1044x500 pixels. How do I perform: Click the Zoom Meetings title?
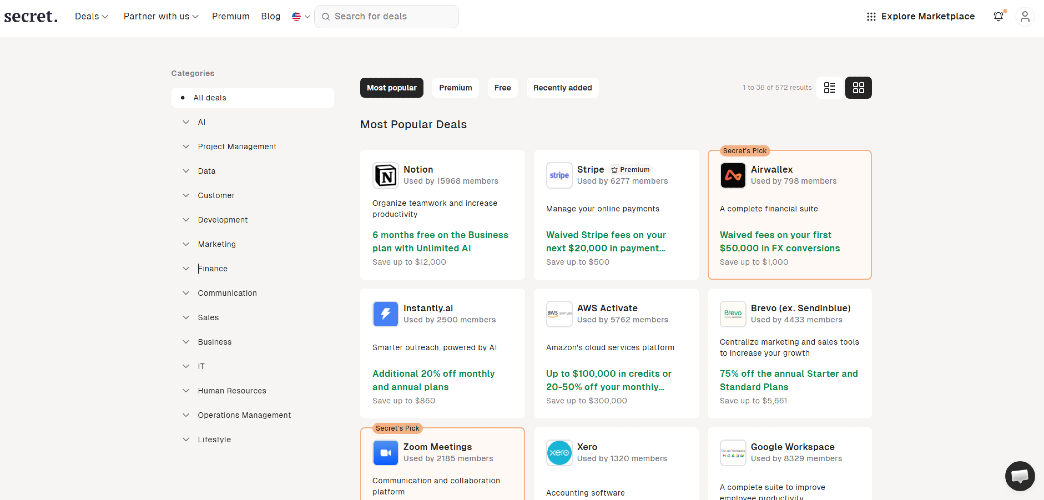click(x=437, y=447)
